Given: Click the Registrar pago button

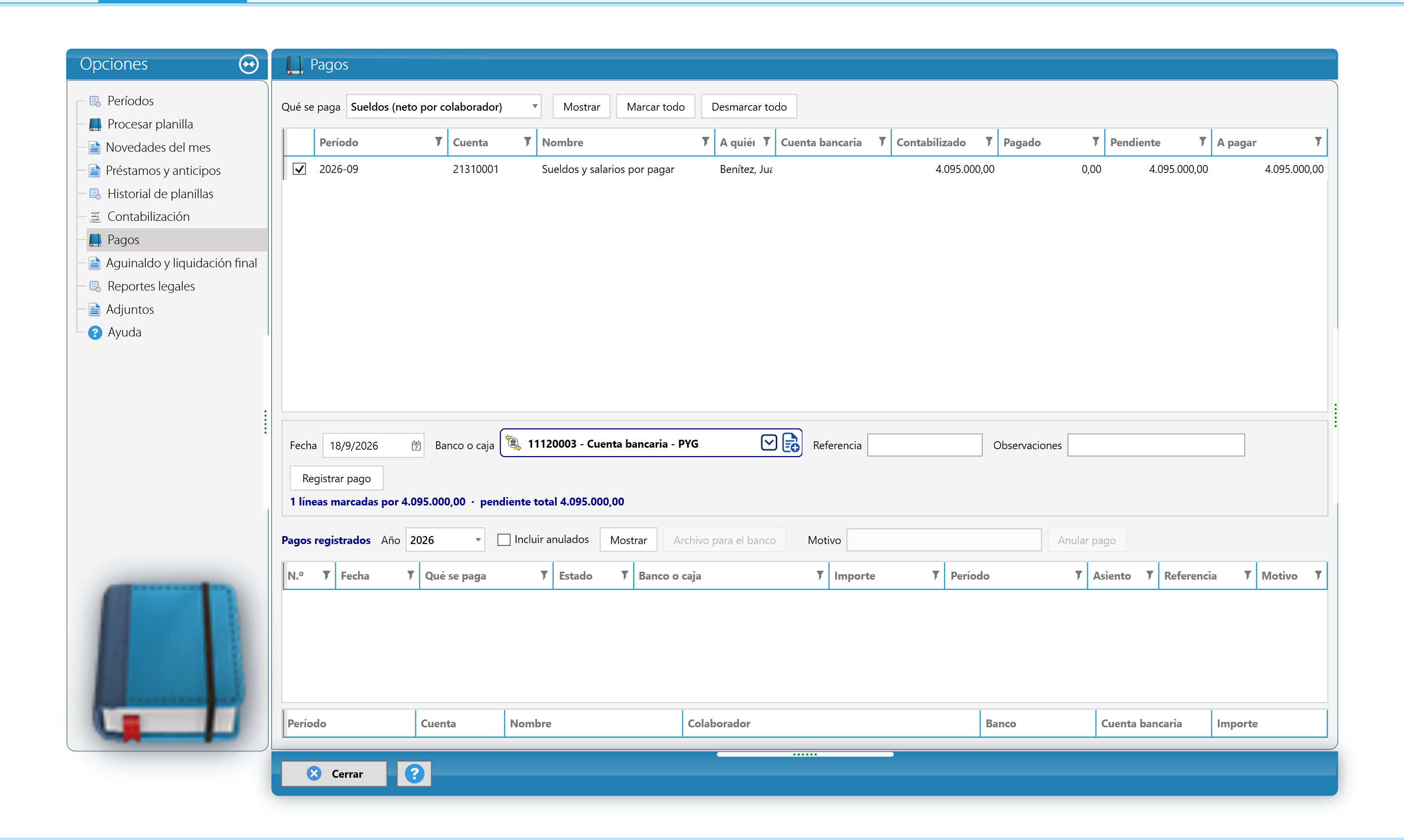Looking at the screenshot, I should click(337, 478).
